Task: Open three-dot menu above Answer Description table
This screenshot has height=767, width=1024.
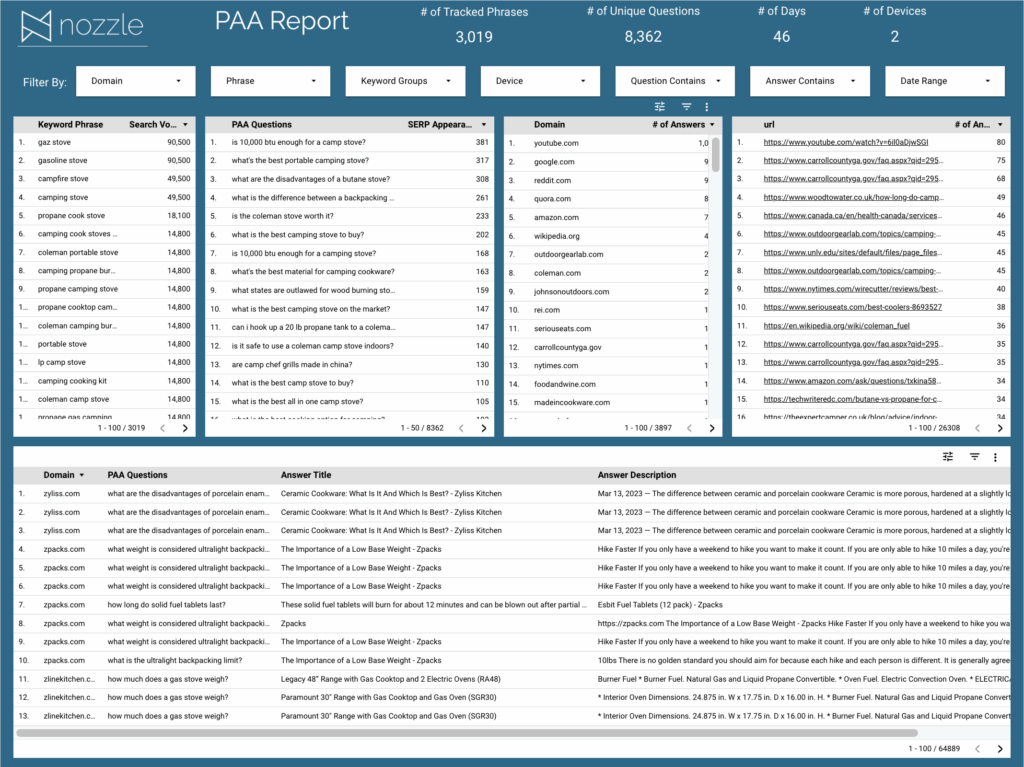Action: [995, 457]
